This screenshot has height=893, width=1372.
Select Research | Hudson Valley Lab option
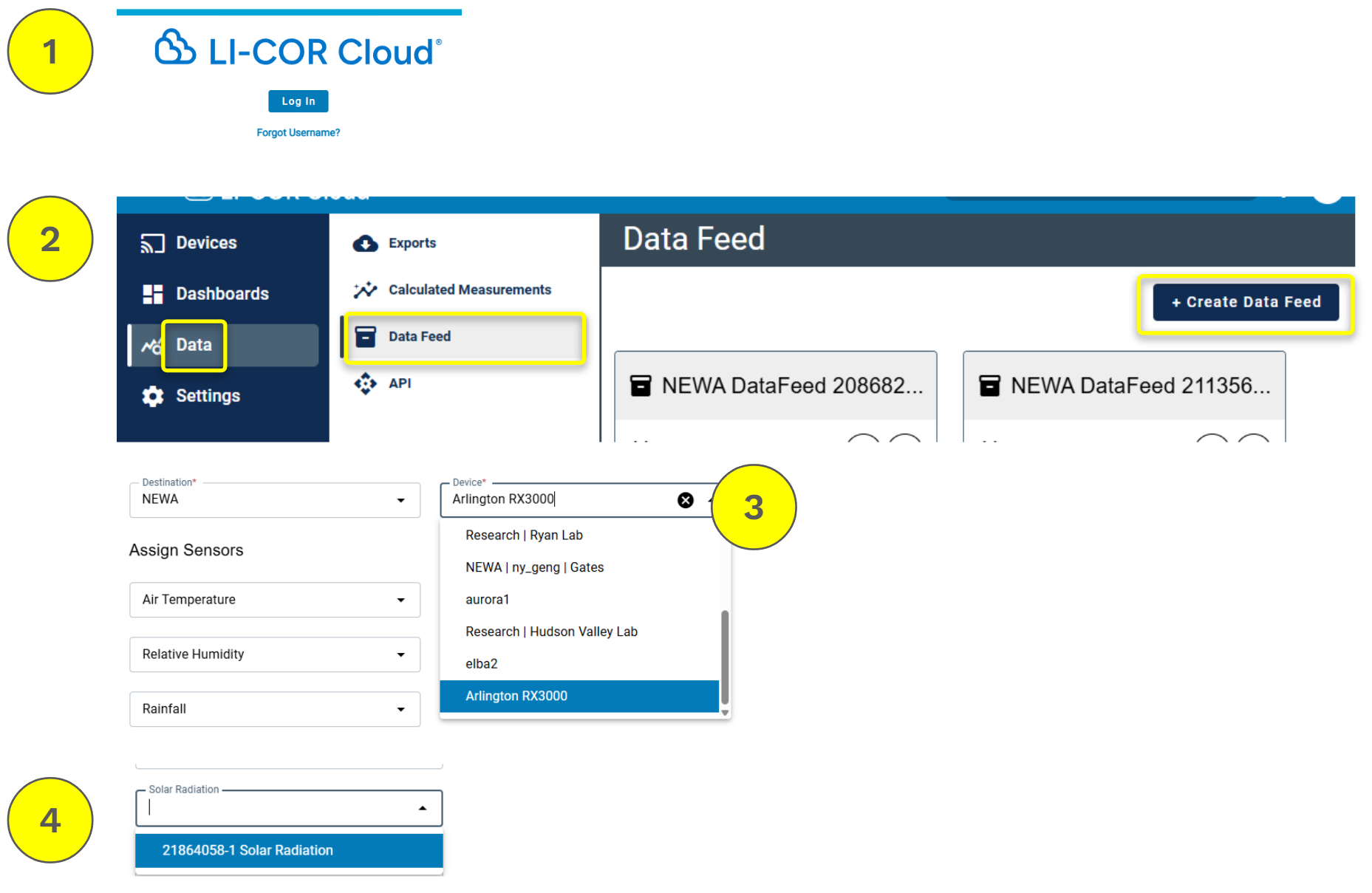tap(579, 632)
